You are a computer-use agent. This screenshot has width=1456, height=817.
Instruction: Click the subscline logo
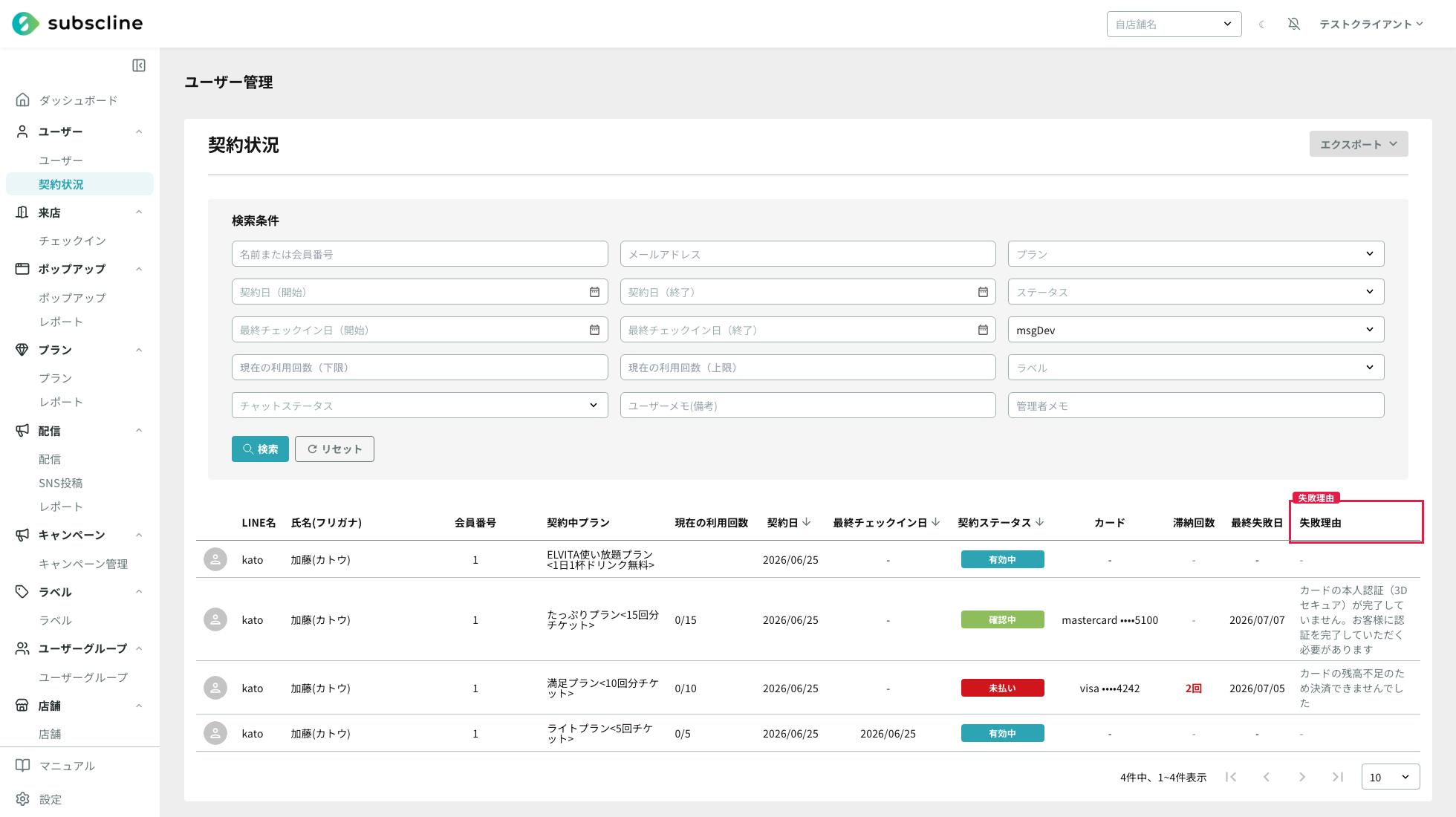[x=77, y=23]
